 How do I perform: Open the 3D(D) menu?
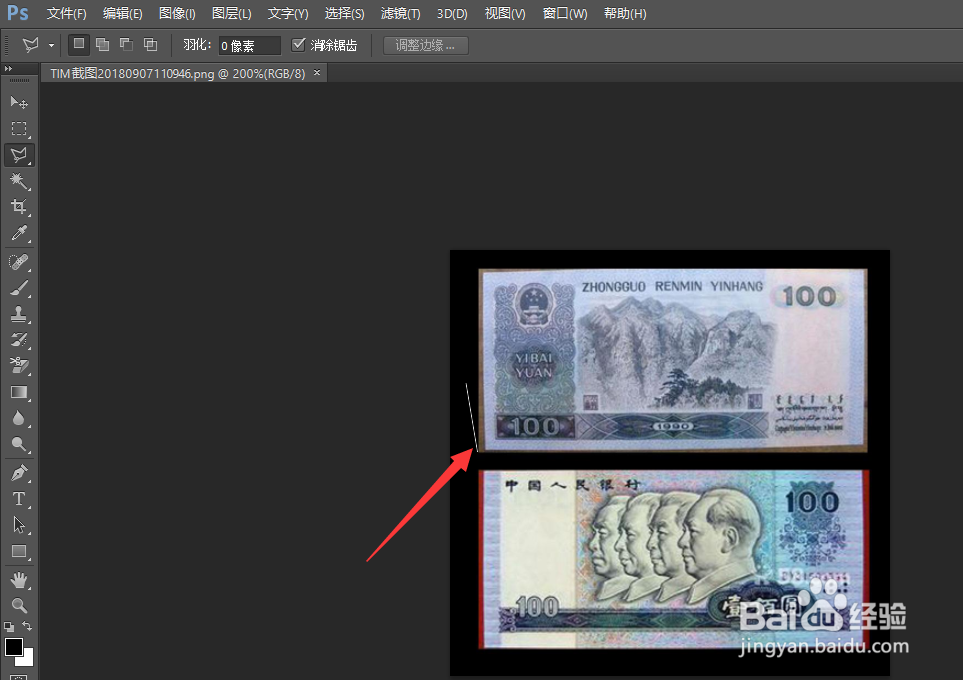click(452, 14)
